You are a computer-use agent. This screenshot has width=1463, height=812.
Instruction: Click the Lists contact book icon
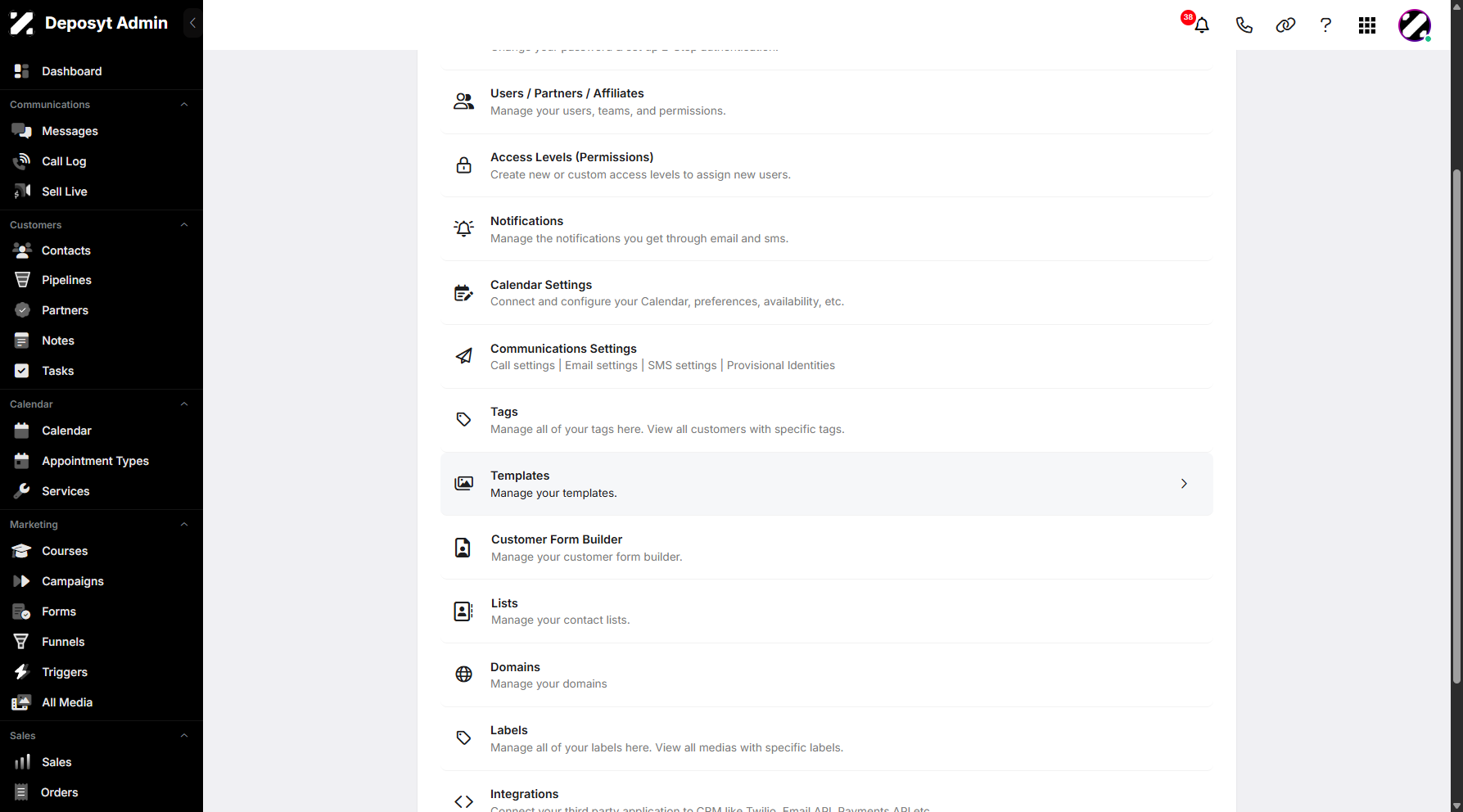coord(463,611)
